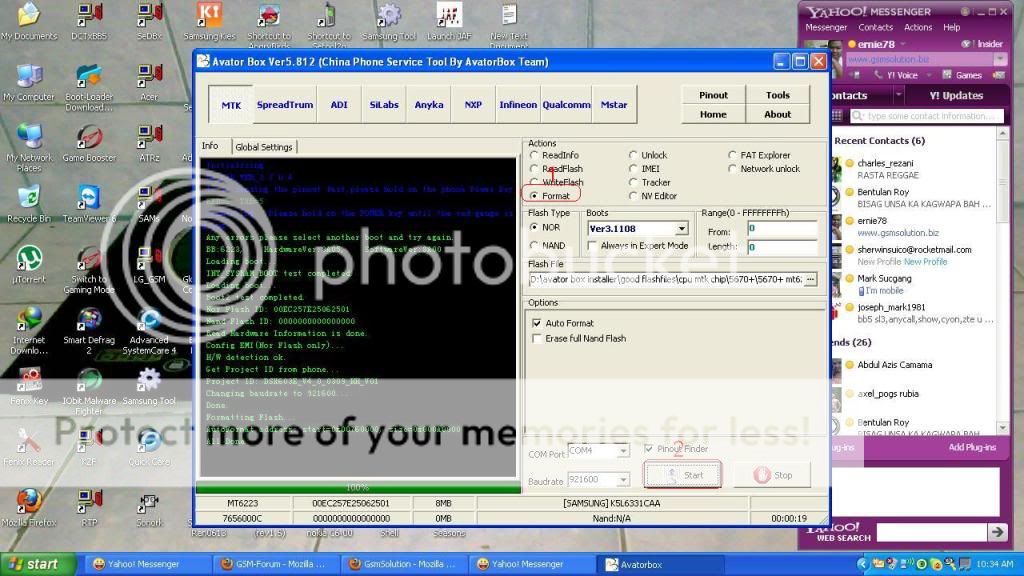Switch to the SpreadTrum chip tab

tap(285, 105)
